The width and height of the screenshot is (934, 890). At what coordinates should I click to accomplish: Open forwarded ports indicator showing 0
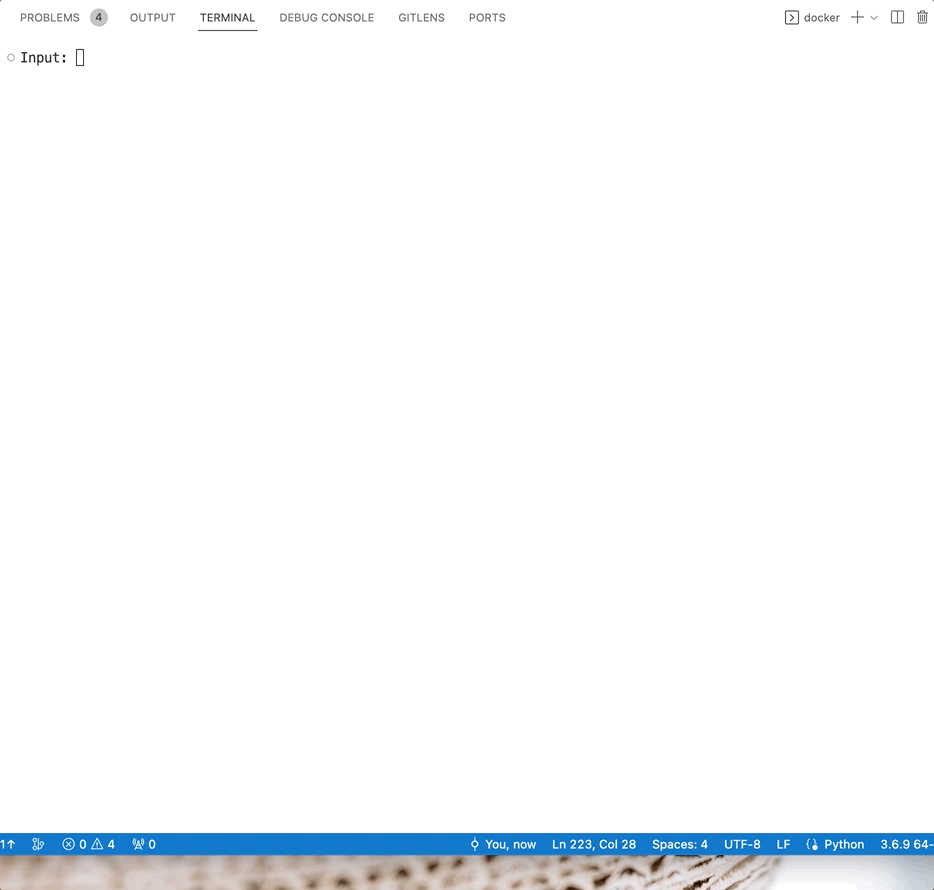(144, 844)
